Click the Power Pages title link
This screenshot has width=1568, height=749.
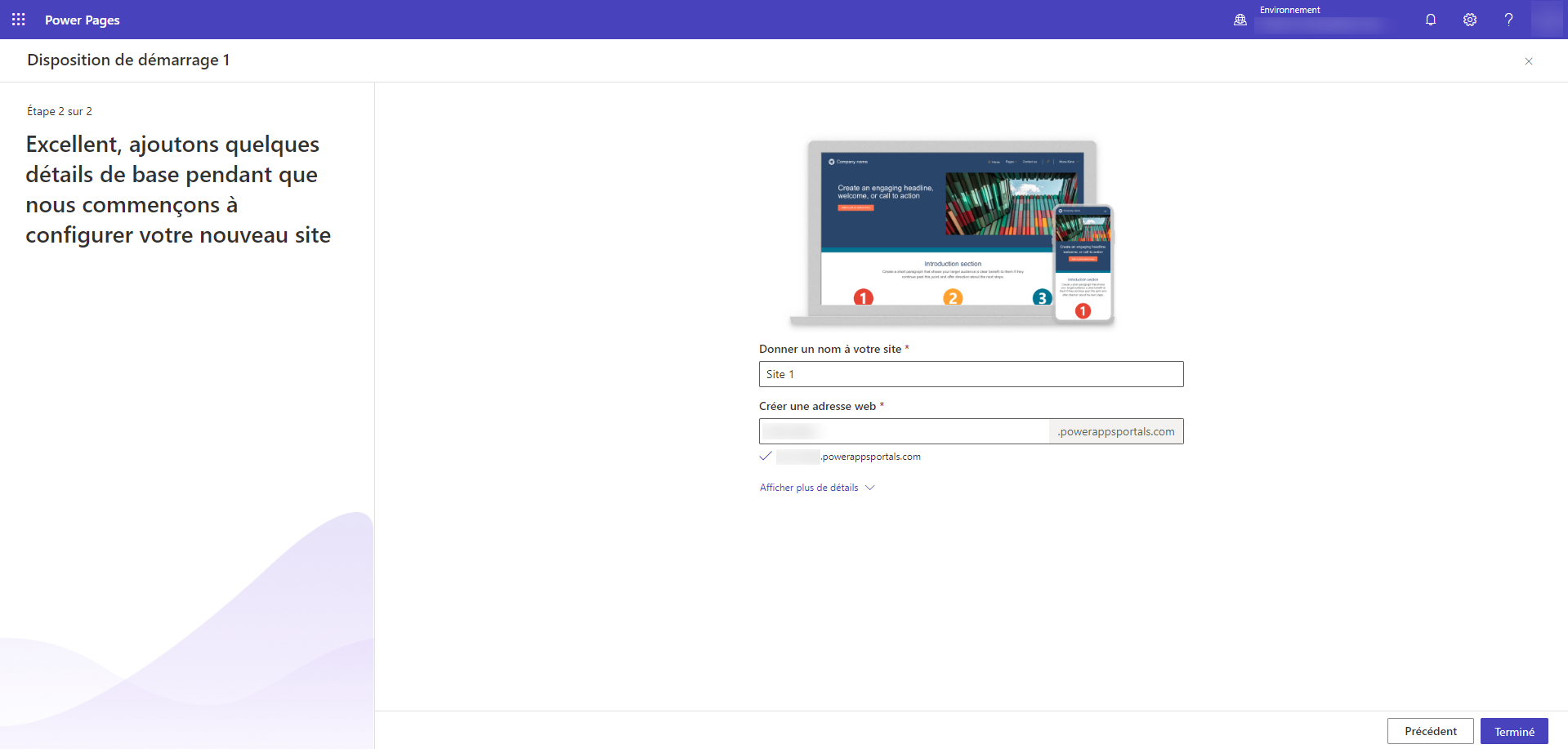(x=82, y=20)
